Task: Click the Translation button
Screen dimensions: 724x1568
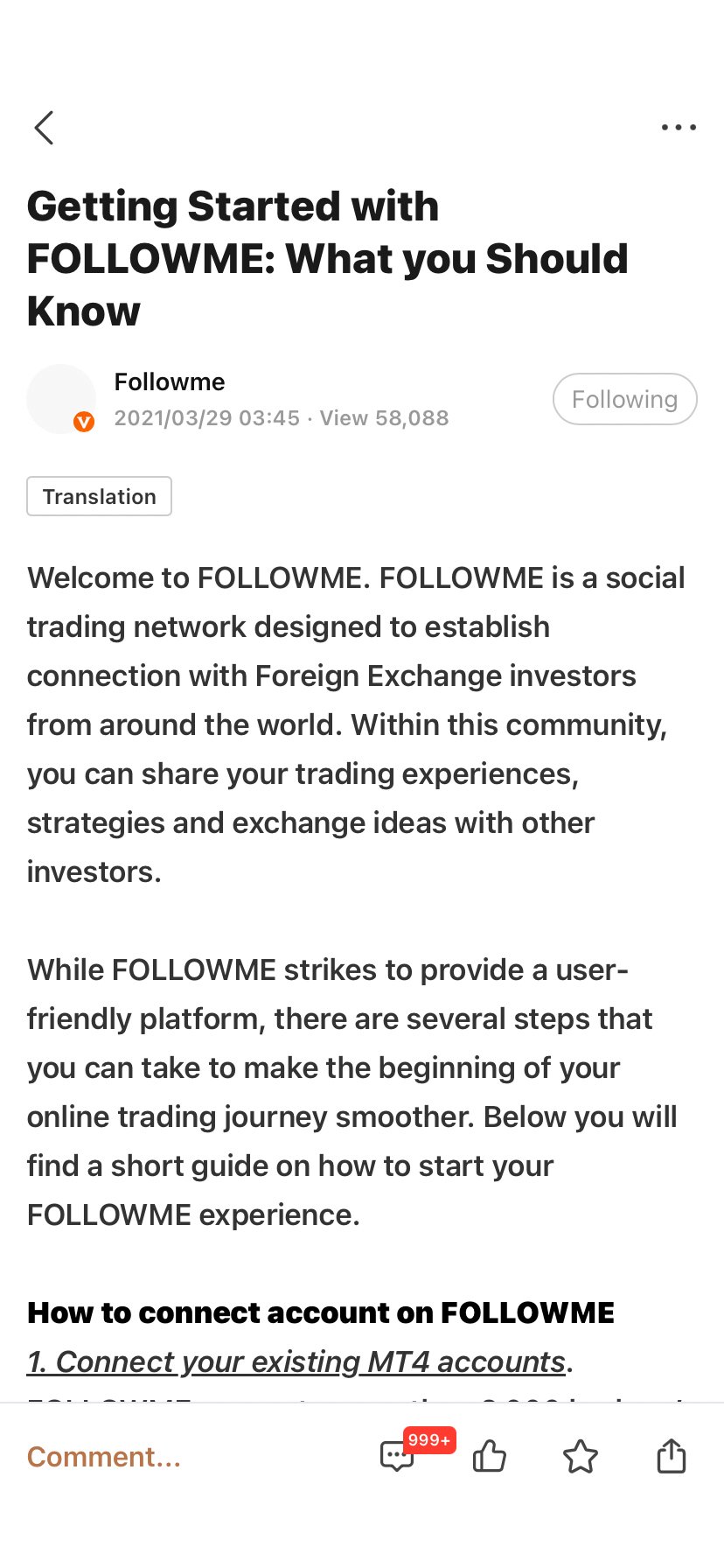Action: [99, 496]
